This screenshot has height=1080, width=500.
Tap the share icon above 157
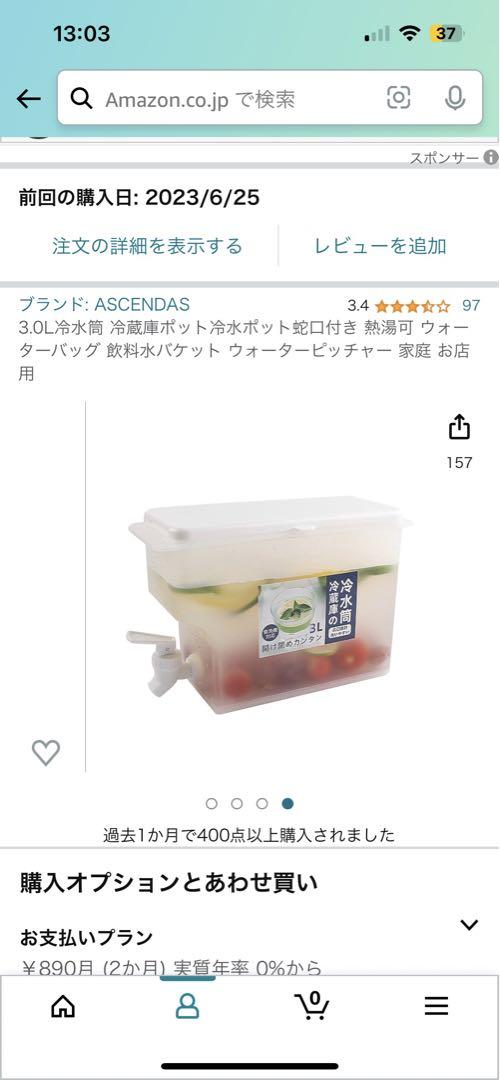pyautogui.click(x=459, y=427)
